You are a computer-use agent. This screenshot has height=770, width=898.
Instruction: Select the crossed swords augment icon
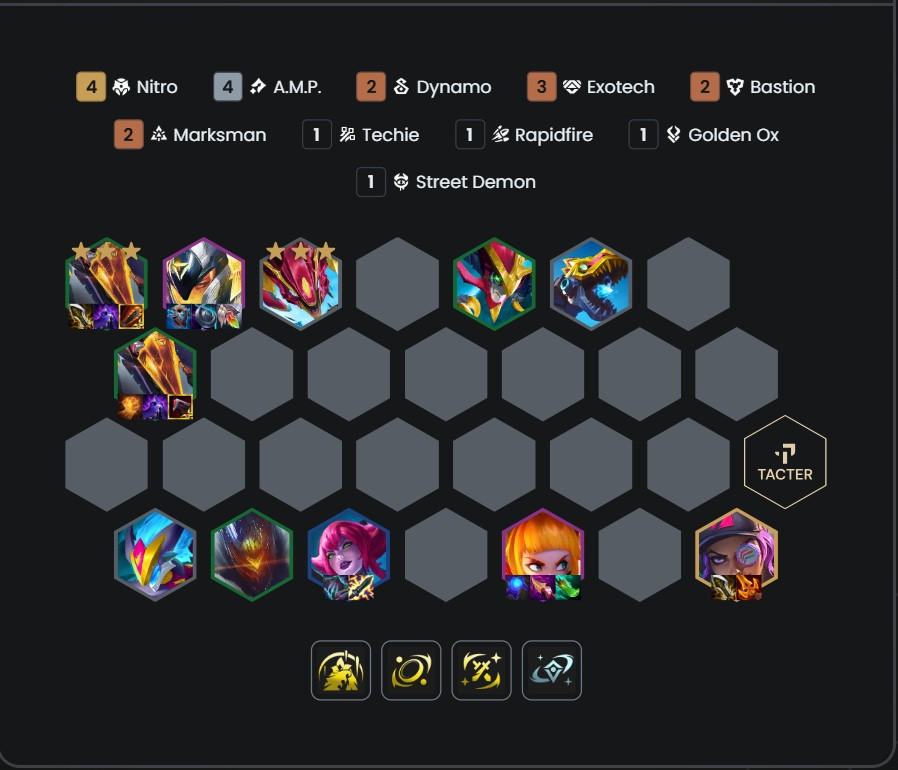click(482, 670)
